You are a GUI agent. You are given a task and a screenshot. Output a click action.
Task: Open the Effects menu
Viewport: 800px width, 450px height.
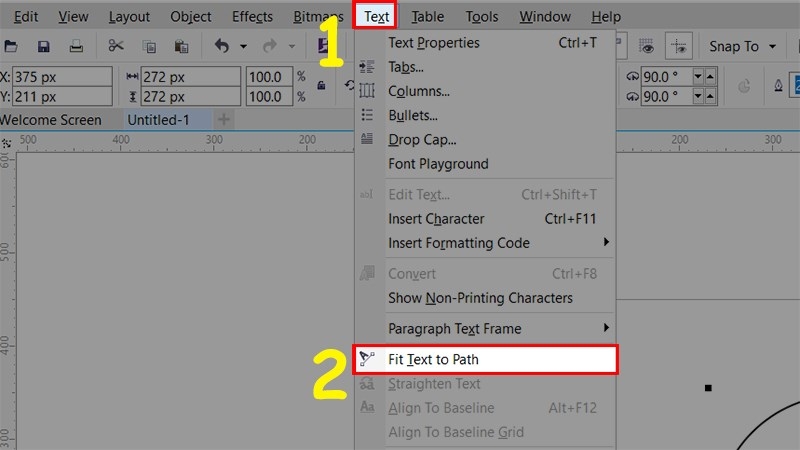252,17
